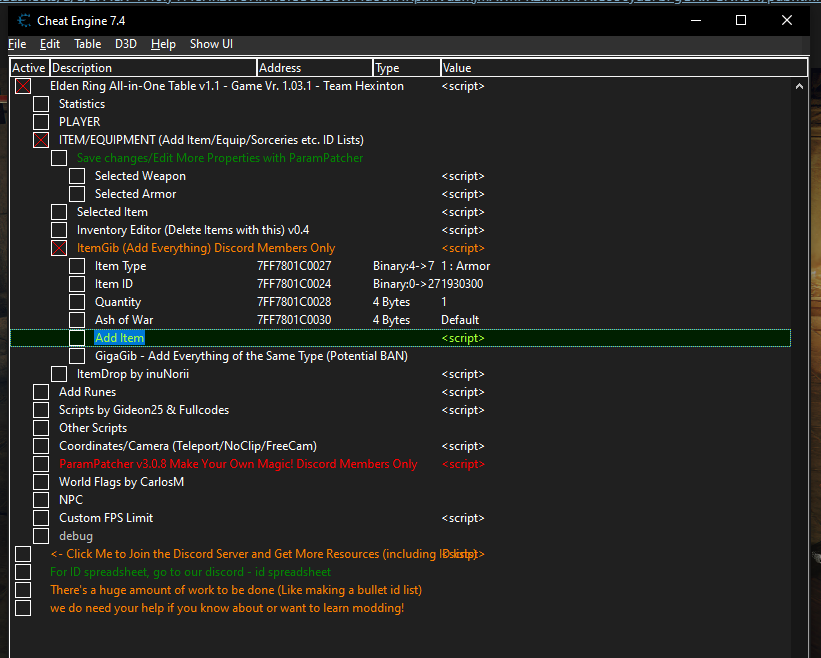Screen dimensions: 821x658
Task: Enable the Custom FPS Limit checkbox
Action: (x=41, y=518)
